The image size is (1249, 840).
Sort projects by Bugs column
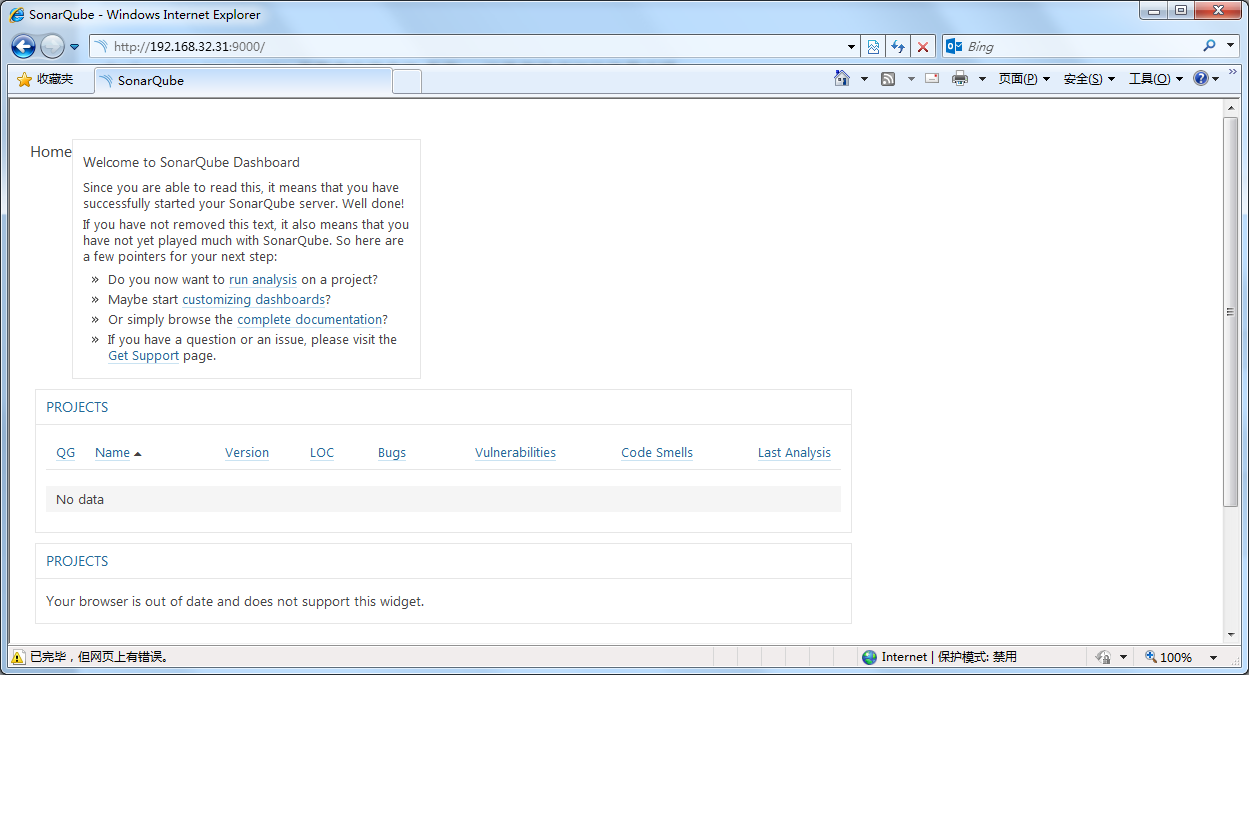[x=392, y=453]
